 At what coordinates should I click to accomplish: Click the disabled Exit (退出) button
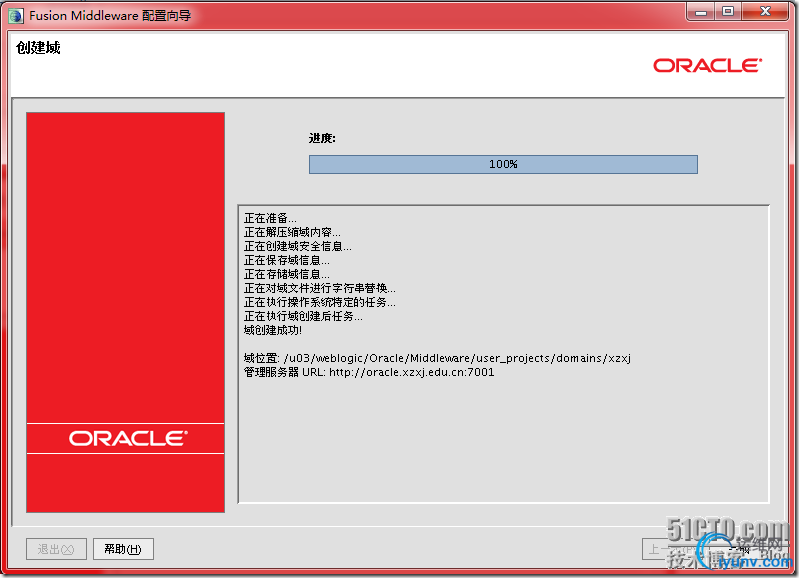pyautogui.click(x=56, y=549)
